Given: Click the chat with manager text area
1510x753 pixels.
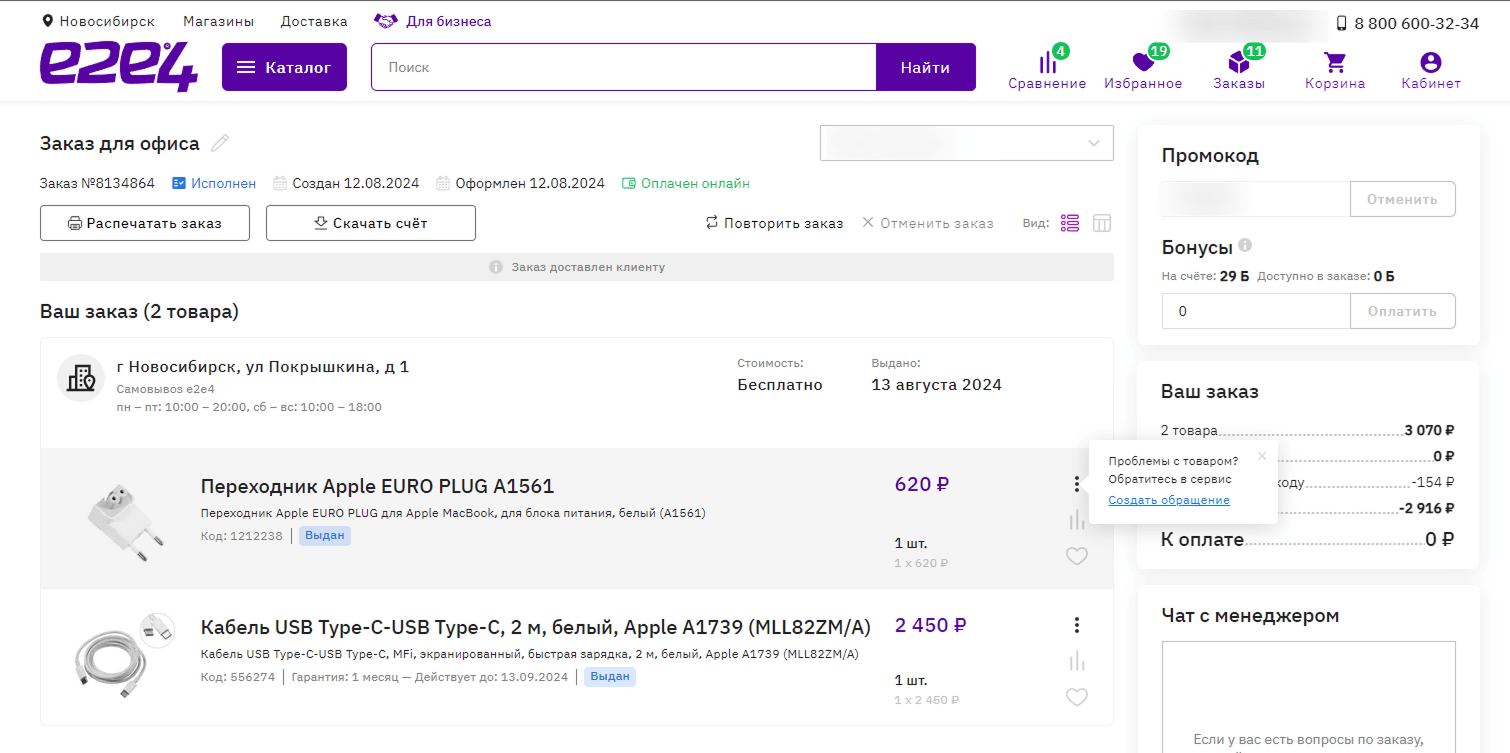Looking at the screenshot, I should click(1308, 697).
